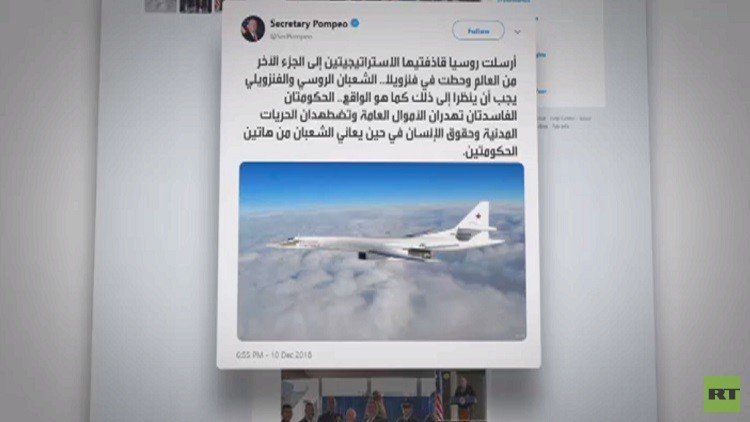Viewport: 750px width, 422px height.
Task: Click the 10 Dec 2018 timestamp
Action: 274,355
